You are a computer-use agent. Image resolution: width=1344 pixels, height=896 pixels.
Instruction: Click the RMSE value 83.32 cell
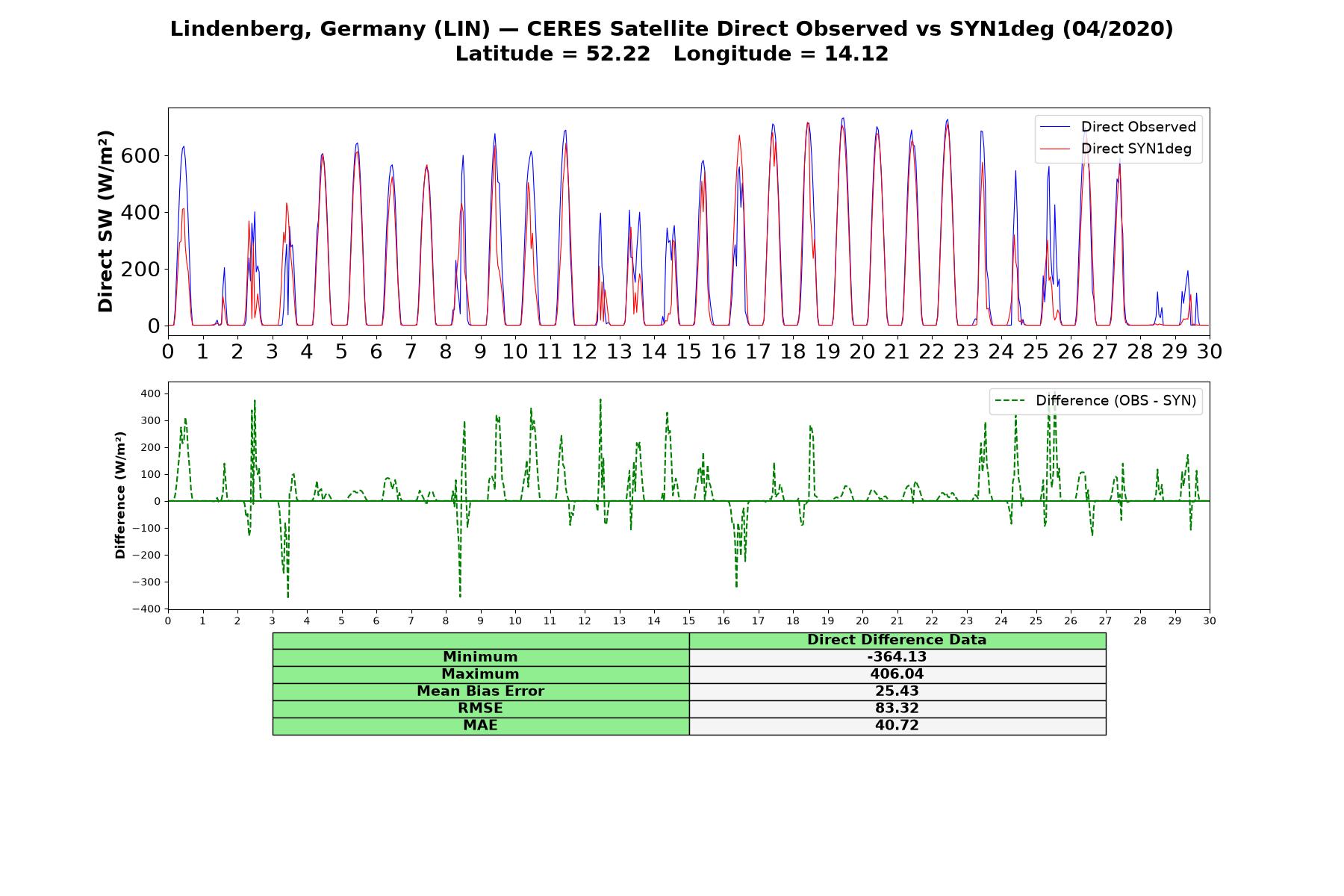tap(897, 709)
